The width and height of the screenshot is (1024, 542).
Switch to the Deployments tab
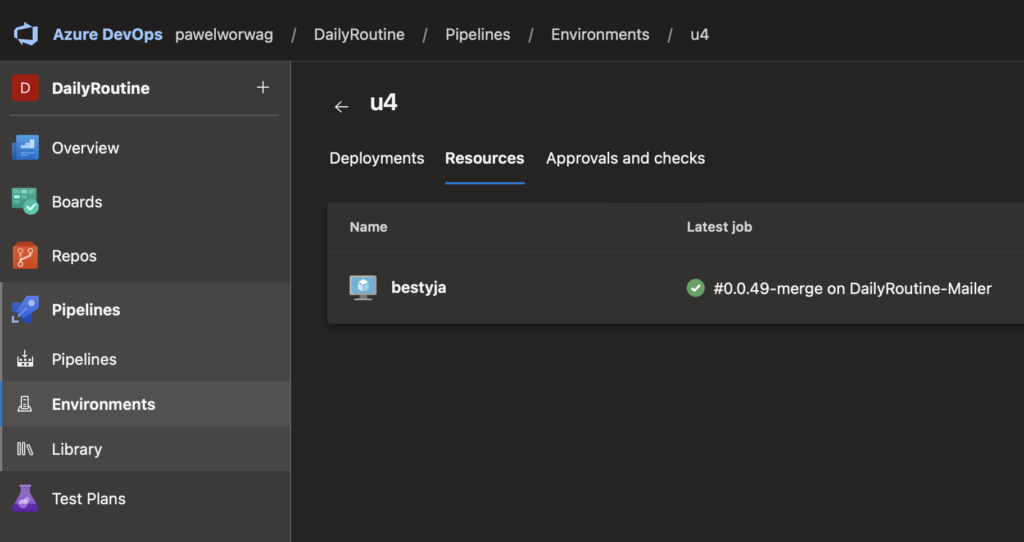coord(376,158)
